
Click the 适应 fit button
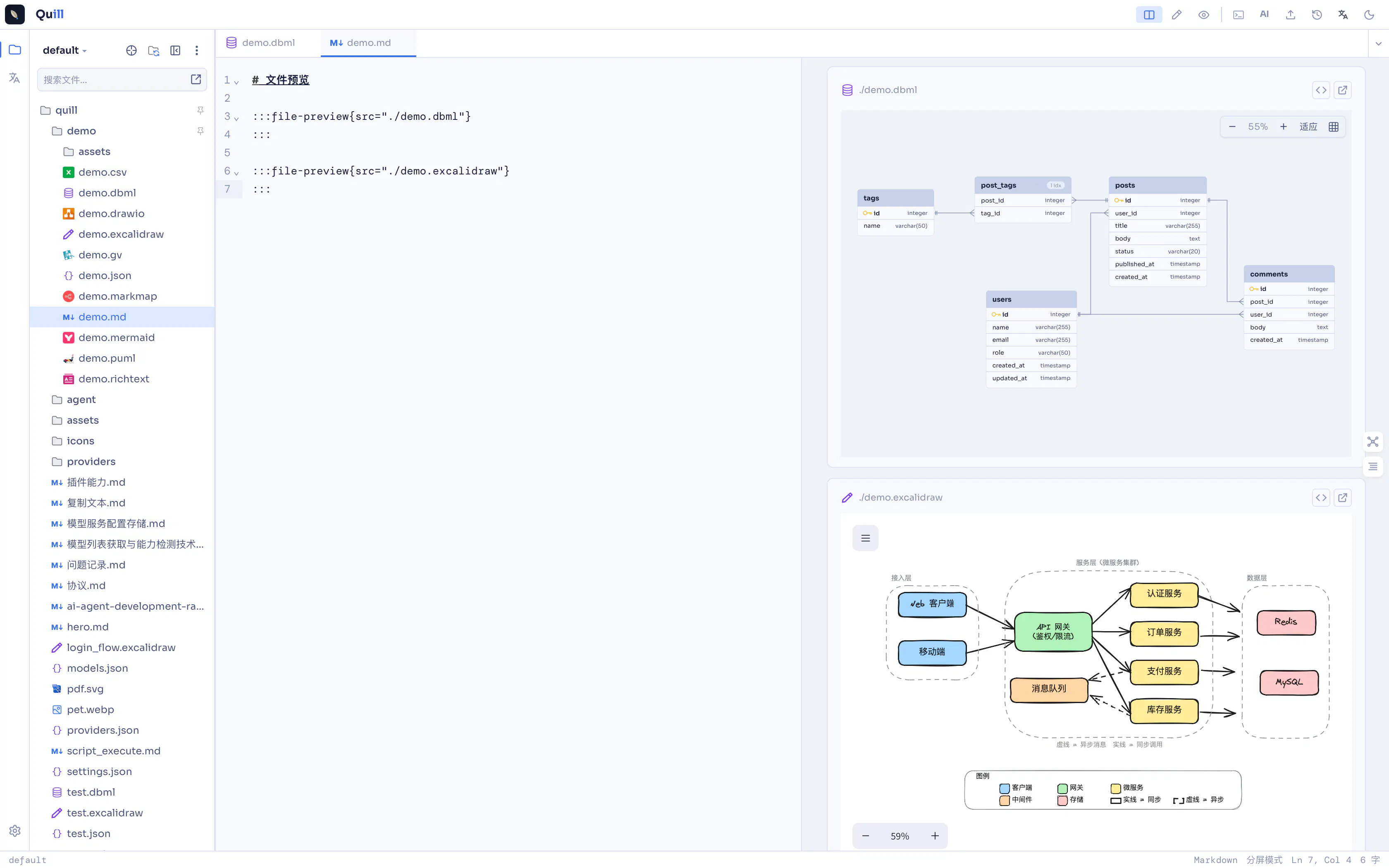[1308, 127]
